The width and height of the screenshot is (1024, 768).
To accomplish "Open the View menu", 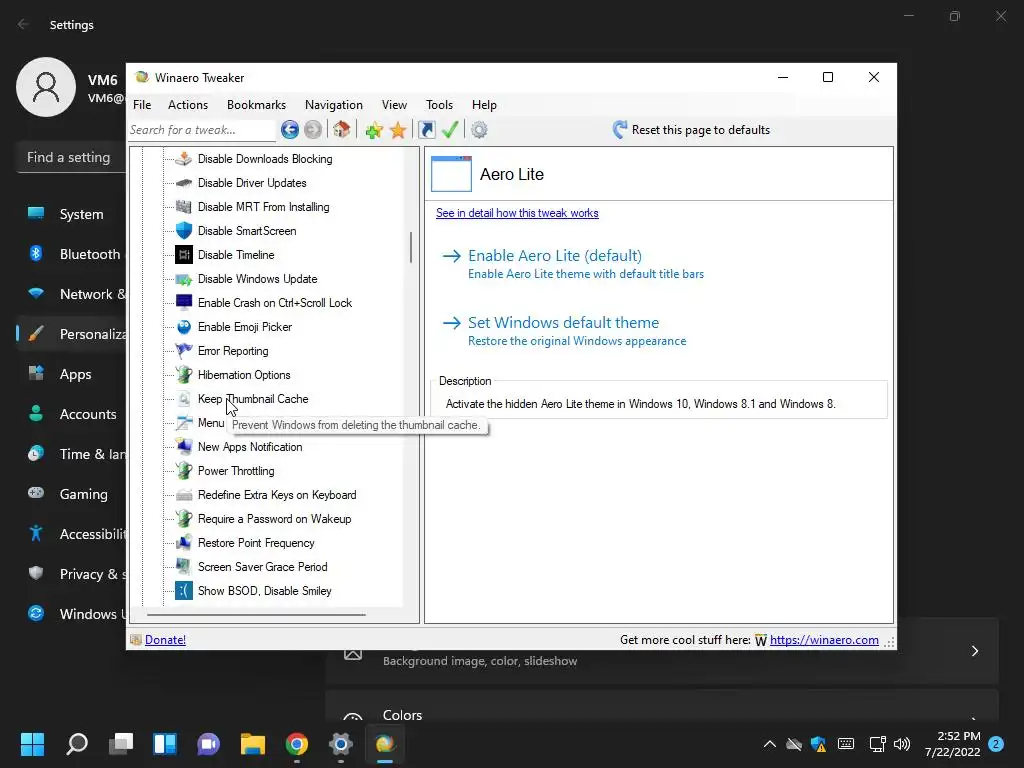I will tap(394, 104).
